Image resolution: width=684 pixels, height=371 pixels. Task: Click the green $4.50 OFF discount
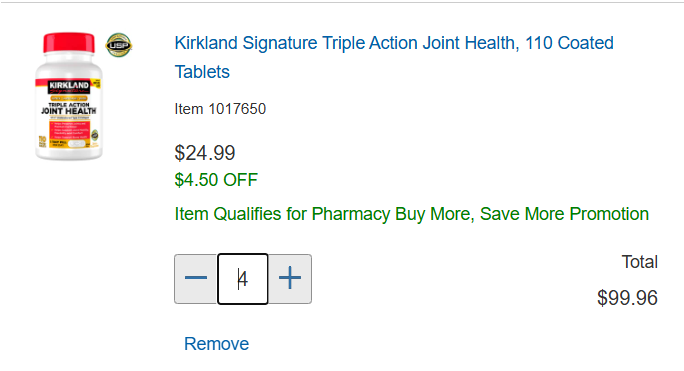pyautogui.click(x=216, y=180)
